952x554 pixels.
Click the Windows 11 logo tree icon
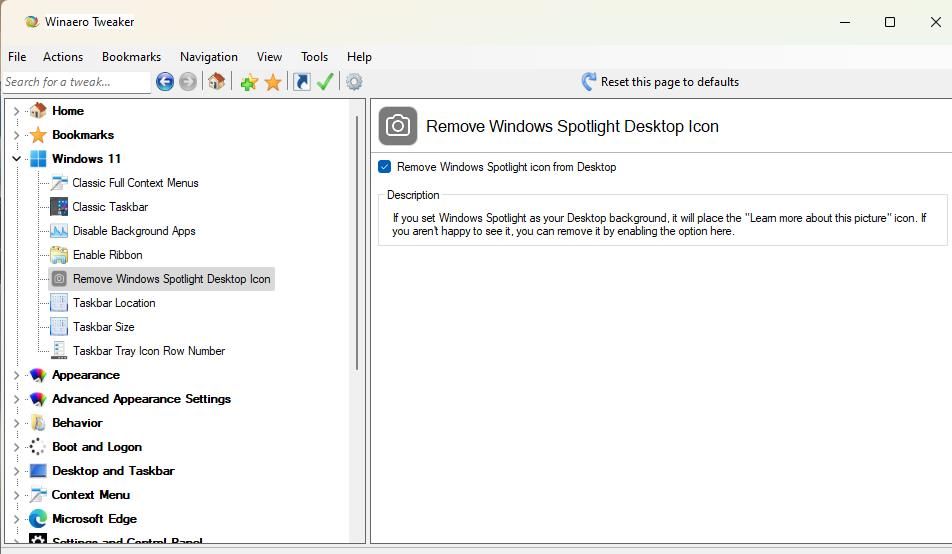[x=38, y=159]
